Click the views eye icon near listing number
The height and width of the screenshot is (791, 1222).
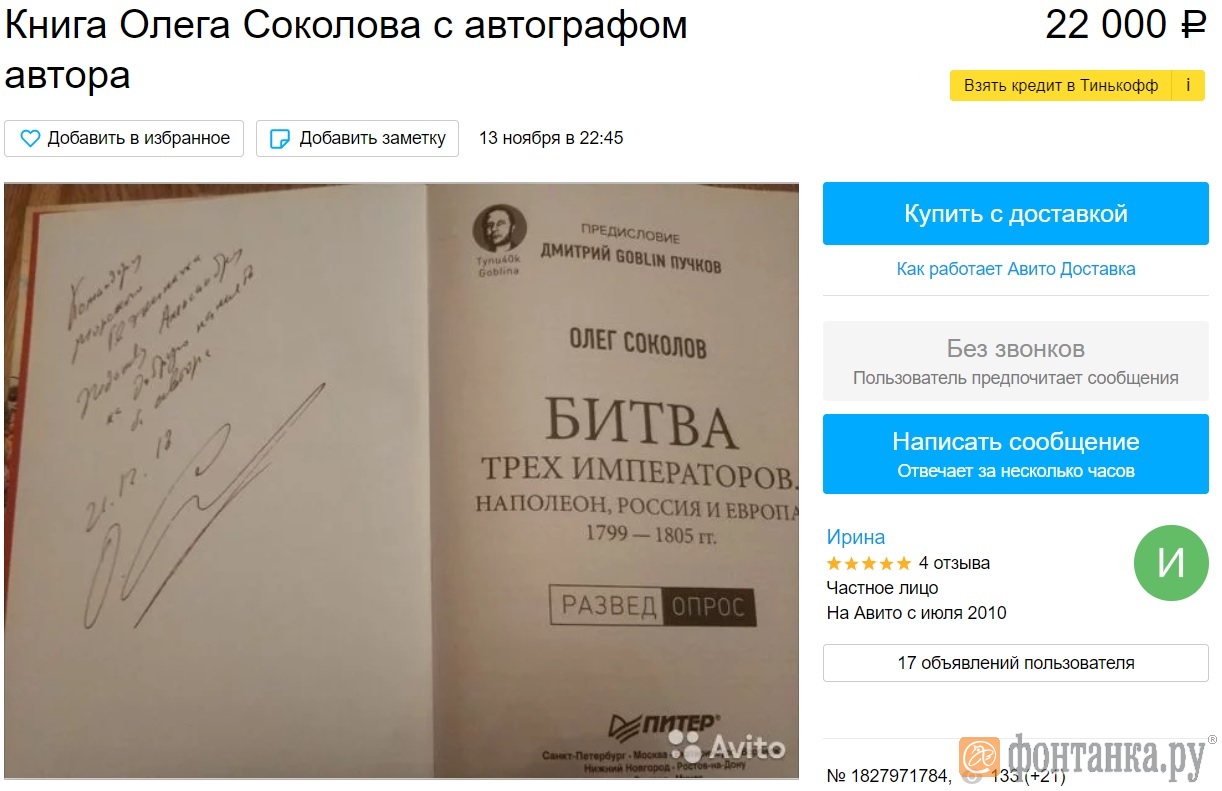(x=971, y=776)
